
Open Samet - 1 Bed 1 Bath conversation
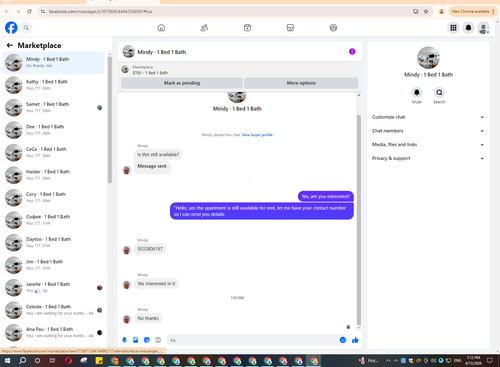(54, 107)
